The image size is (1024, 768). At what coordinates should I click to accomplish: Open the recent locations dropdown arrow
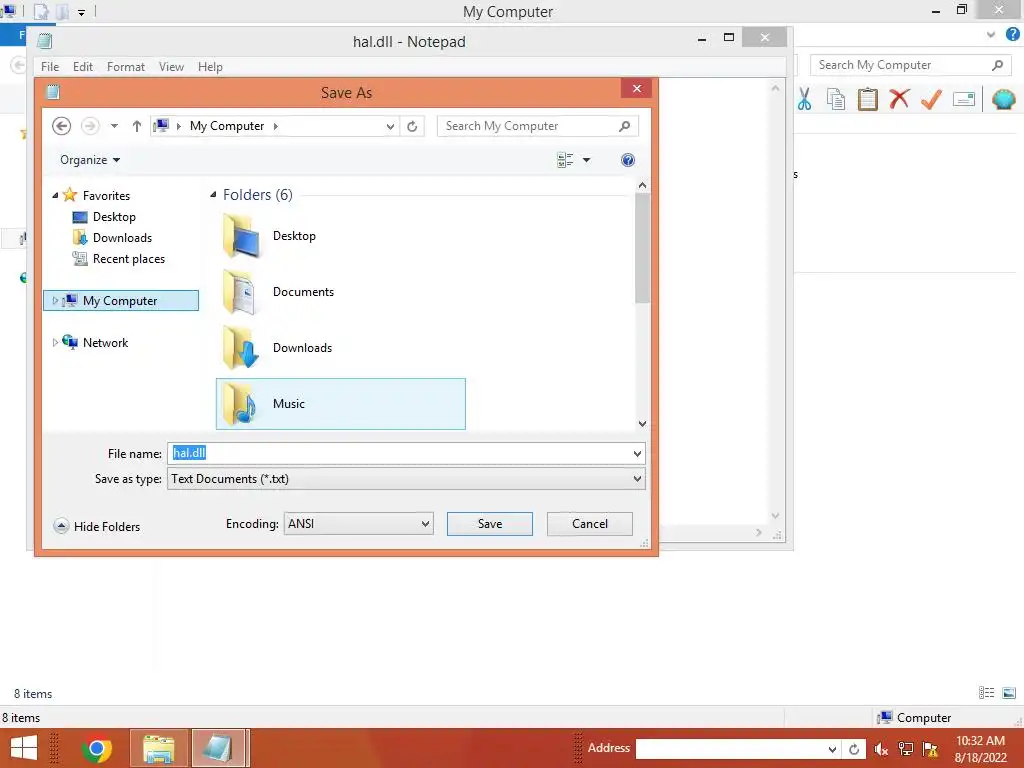(x=114, y=126)
